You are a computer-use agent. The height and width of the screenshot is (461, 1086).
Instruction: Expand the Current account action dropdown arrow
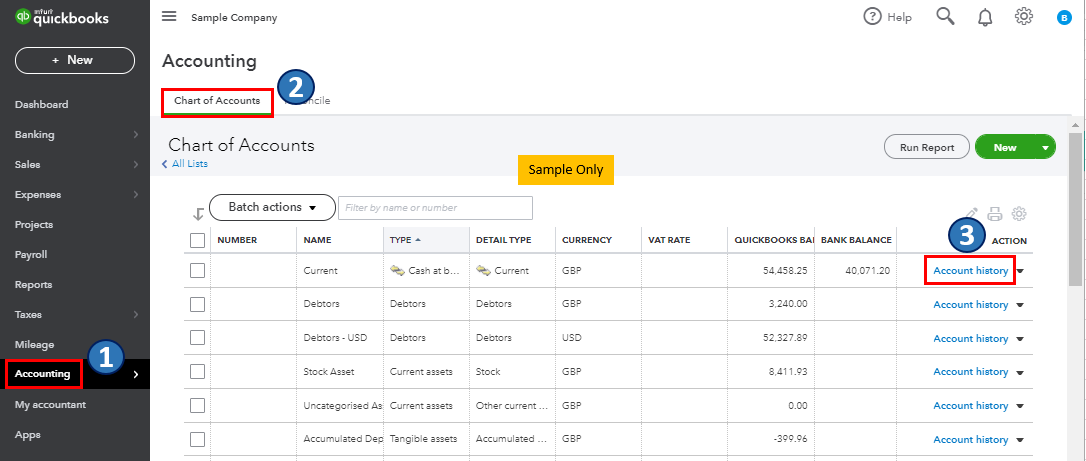[x=1021, y=271]
